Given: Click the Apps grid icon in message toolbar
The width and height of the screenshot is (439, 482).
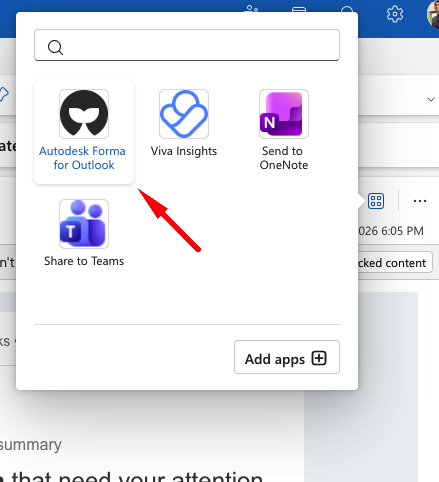Looking at the screenshot, I should pos(376,201).
